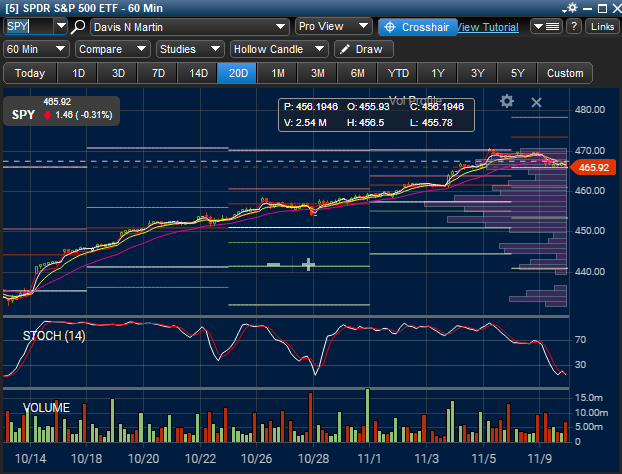622x474 pixels.
Task: Select the Today range tab
Action: pyautogui.click(x=30, y=73)
